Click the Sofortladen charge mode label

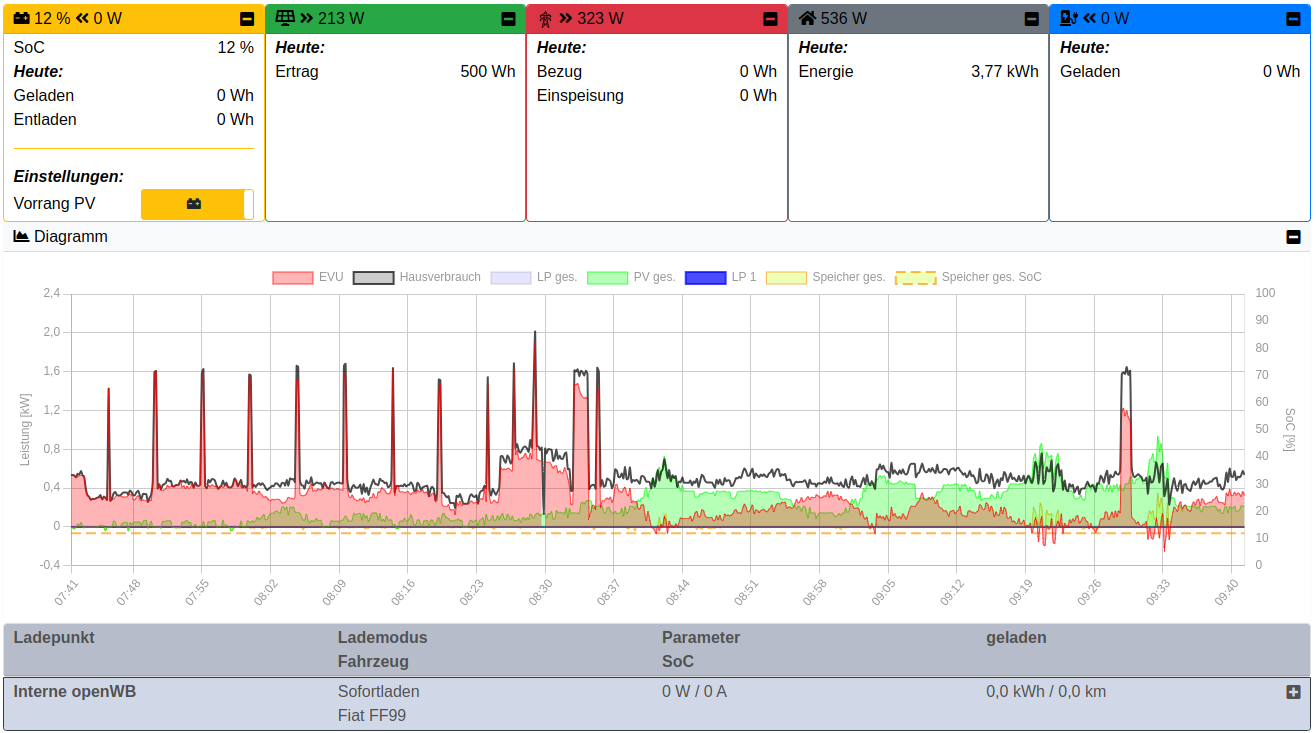click(379, 692)
